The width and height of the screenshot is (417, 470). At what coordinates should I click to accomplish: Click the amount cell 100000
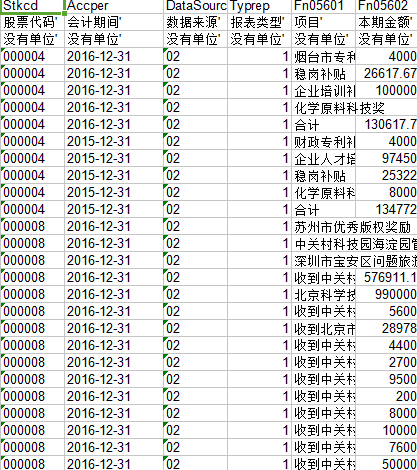coord(386,90)
